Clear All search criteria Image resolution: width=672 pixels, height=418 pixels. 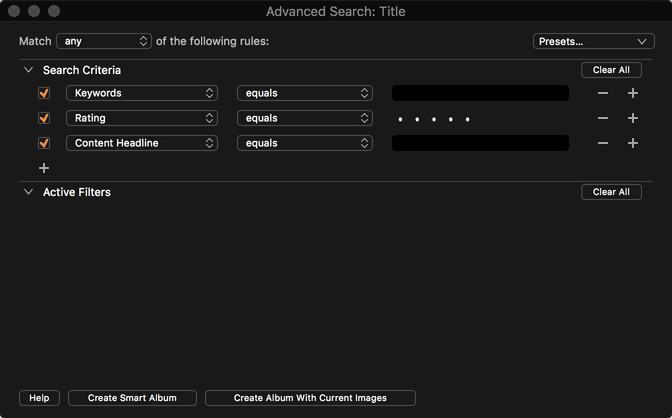click(611, 70)
